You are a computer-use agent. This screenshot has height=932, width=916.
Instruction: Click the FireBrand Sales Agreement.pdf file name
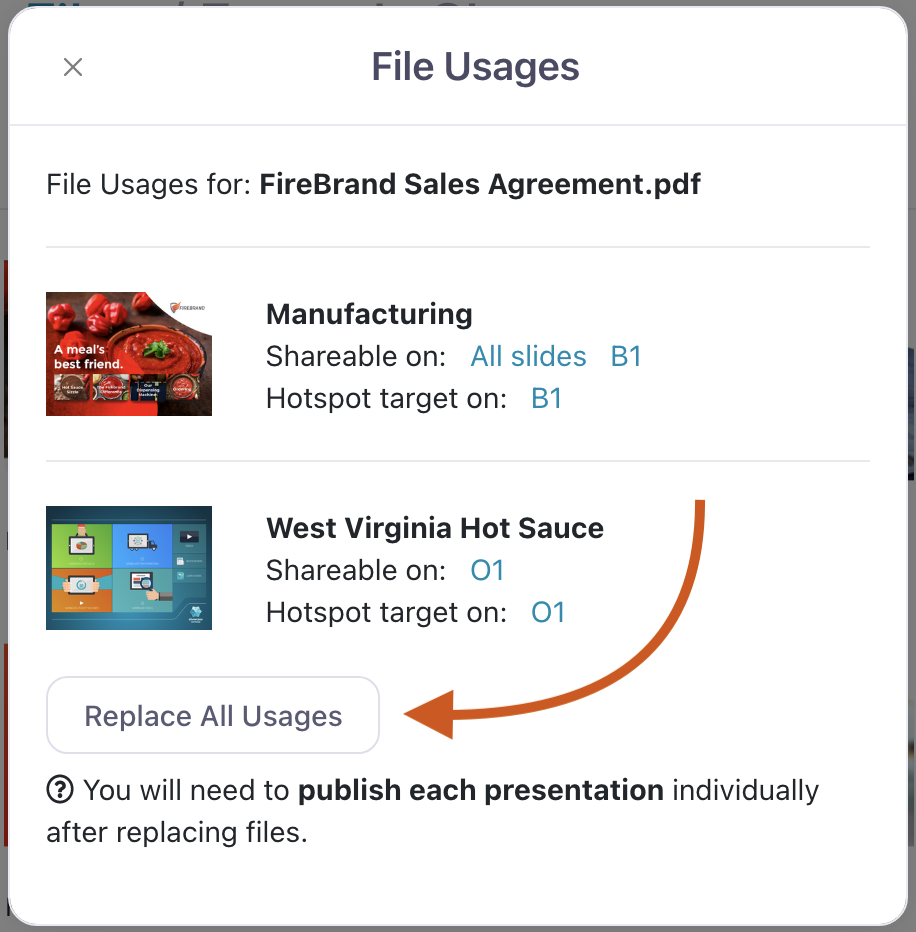pos(480,185)
